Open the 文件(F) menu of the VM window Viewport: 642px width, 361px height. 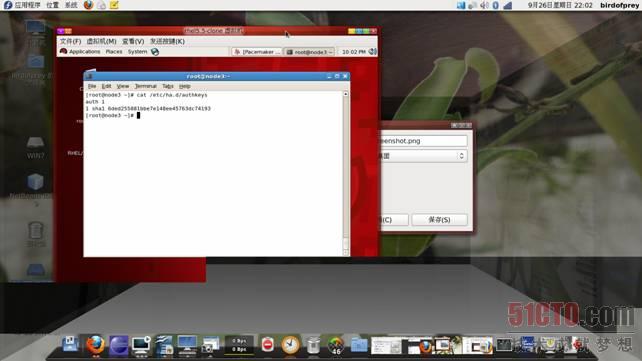[x=70, y=41]
